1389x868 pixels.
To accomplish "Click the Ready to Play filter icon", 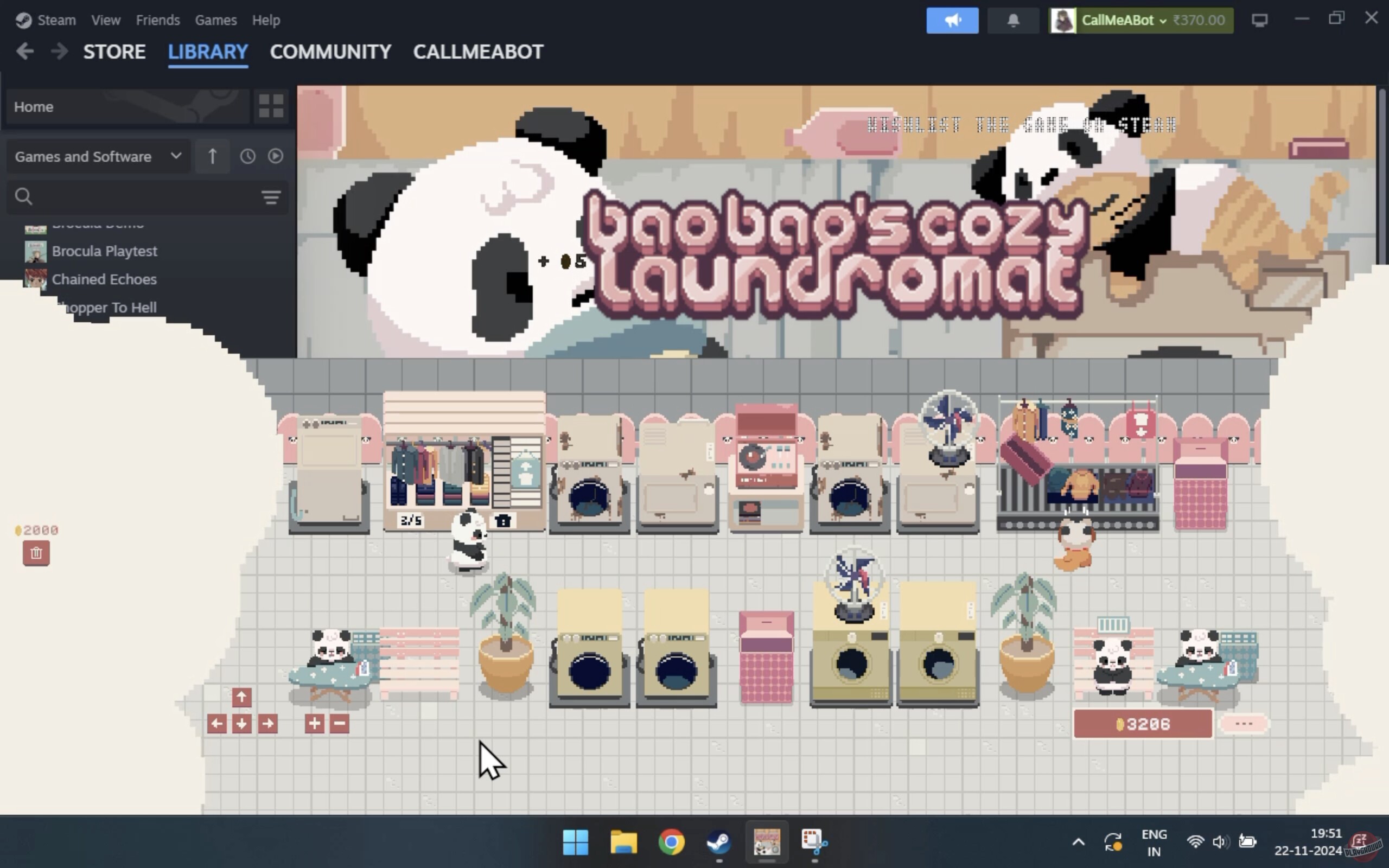I will [276, 156].
